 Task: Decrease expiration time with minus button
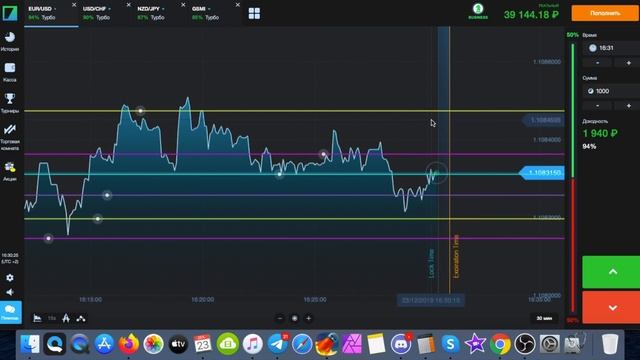pos(598,63)
